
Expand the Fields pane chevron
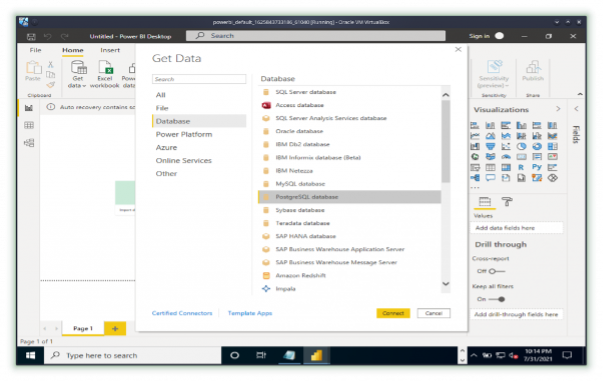tap(576, 109)
